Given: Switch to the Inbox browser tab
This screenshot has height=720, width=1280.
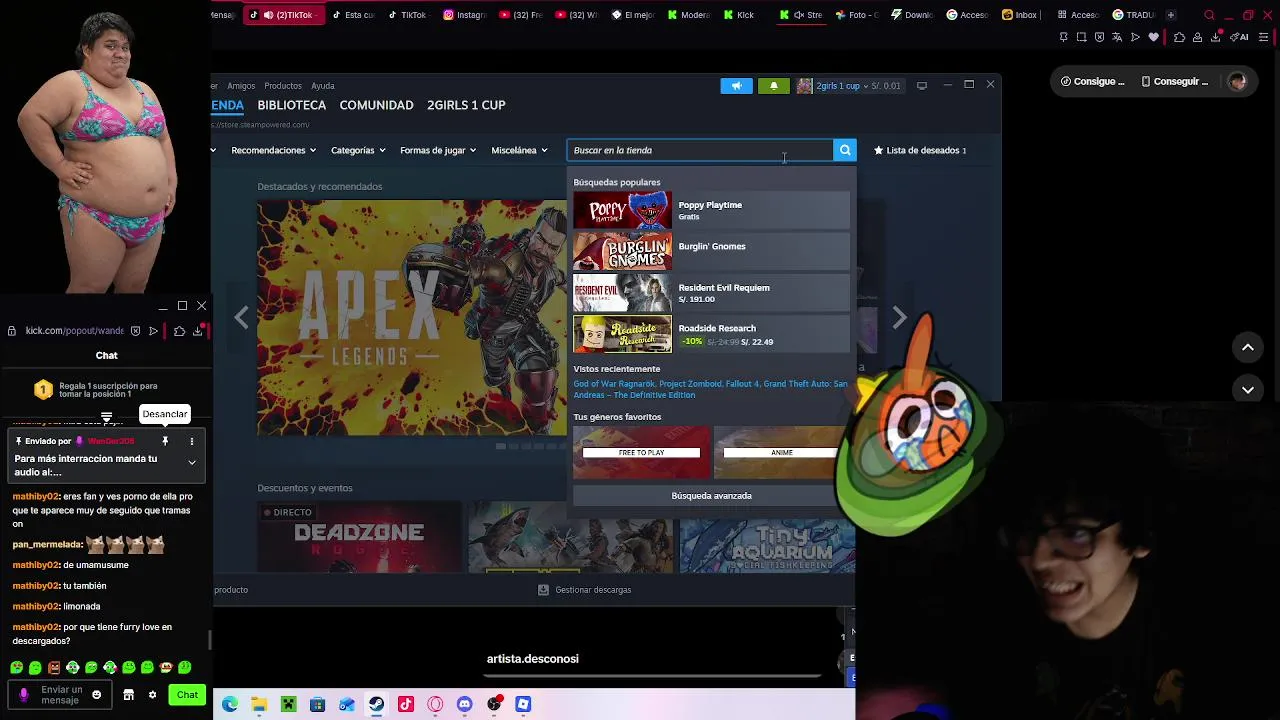Looking at the screenshot, I should coord(1020,15).
